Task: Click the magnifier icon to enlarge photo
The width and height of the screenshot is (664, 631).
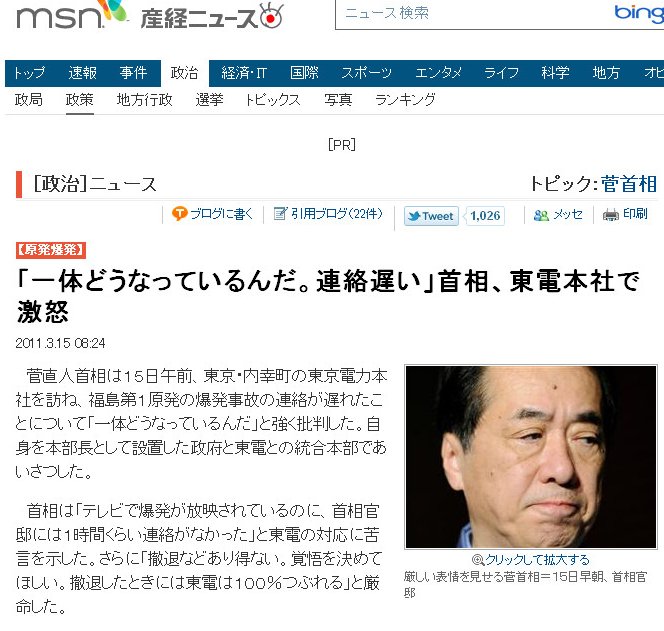Action: click(478, 560)
